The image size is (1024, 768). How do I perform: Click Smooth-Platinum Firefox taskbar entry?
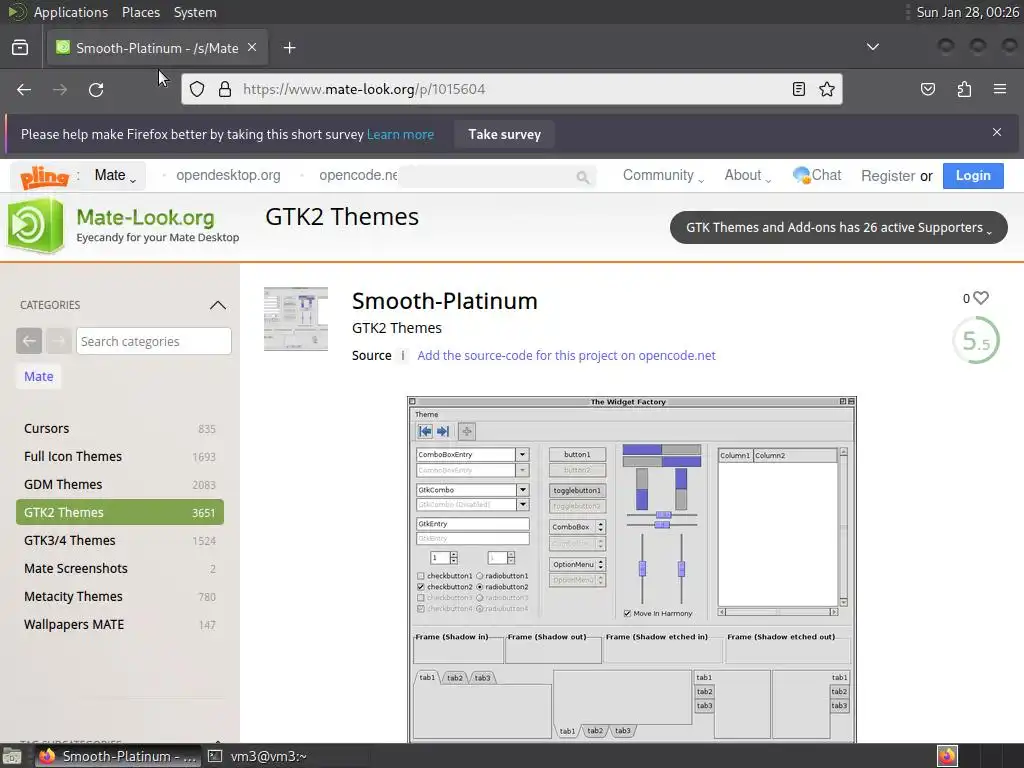click(118, 756)
